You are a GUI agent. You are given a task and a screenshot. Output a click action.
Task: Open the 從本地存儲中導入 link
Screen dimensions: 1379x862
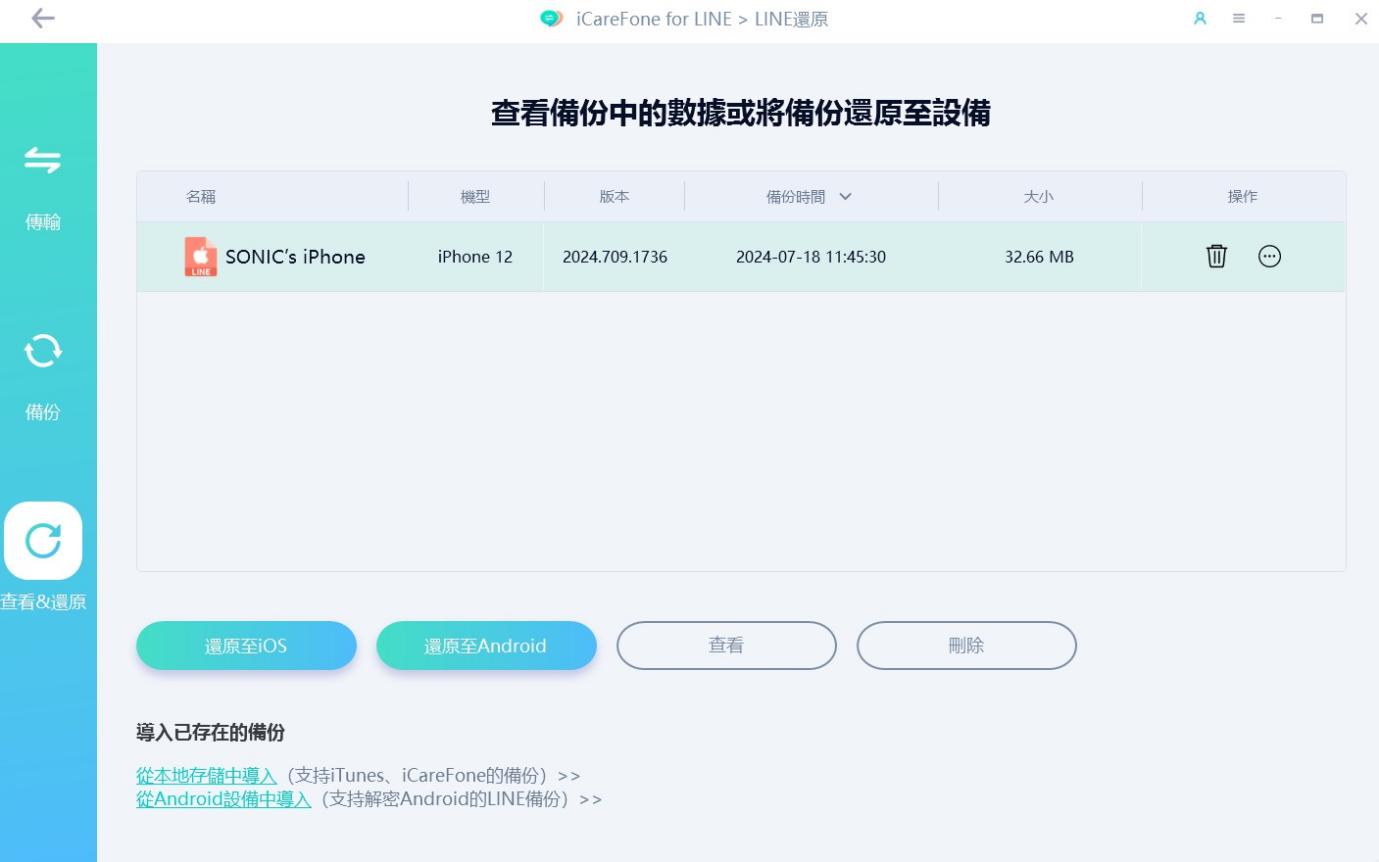pyautogui.click(x=206, y=776)
